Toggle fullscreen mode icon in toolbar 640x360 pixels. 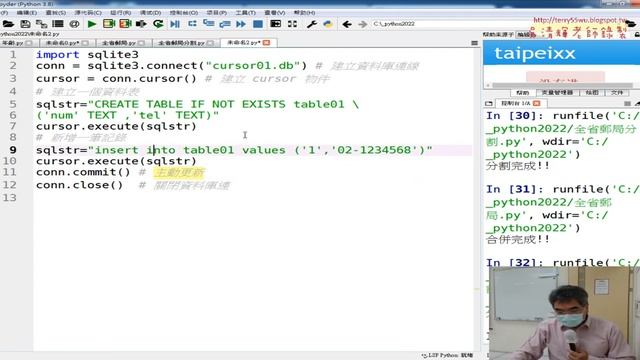pyautogui.click(x=292, y=24)
